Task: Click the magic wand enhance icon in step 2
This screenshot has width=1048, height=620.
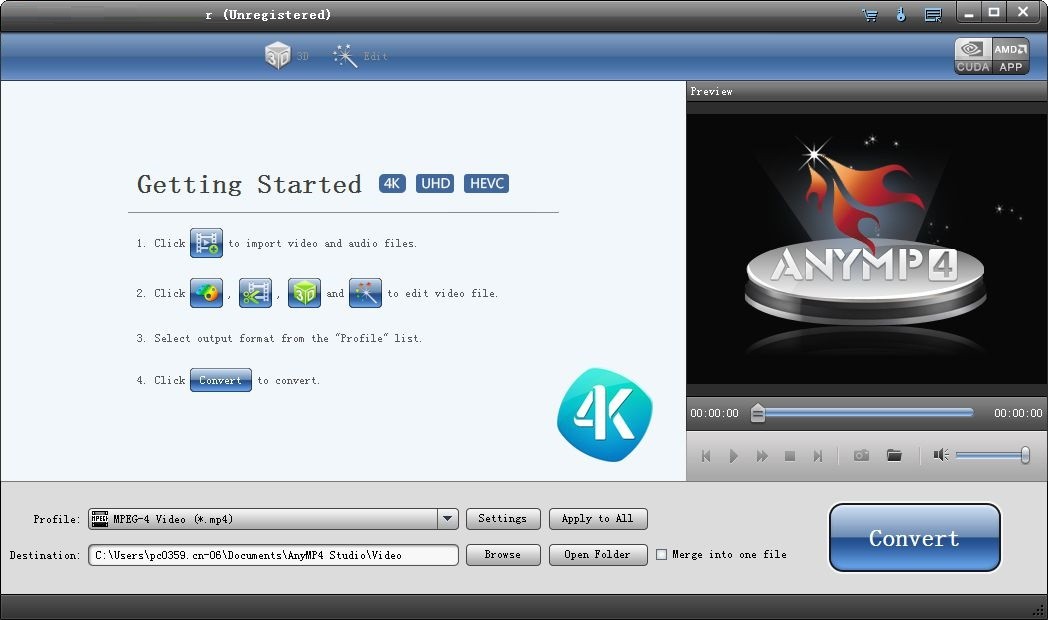Action: click(366, 293)
